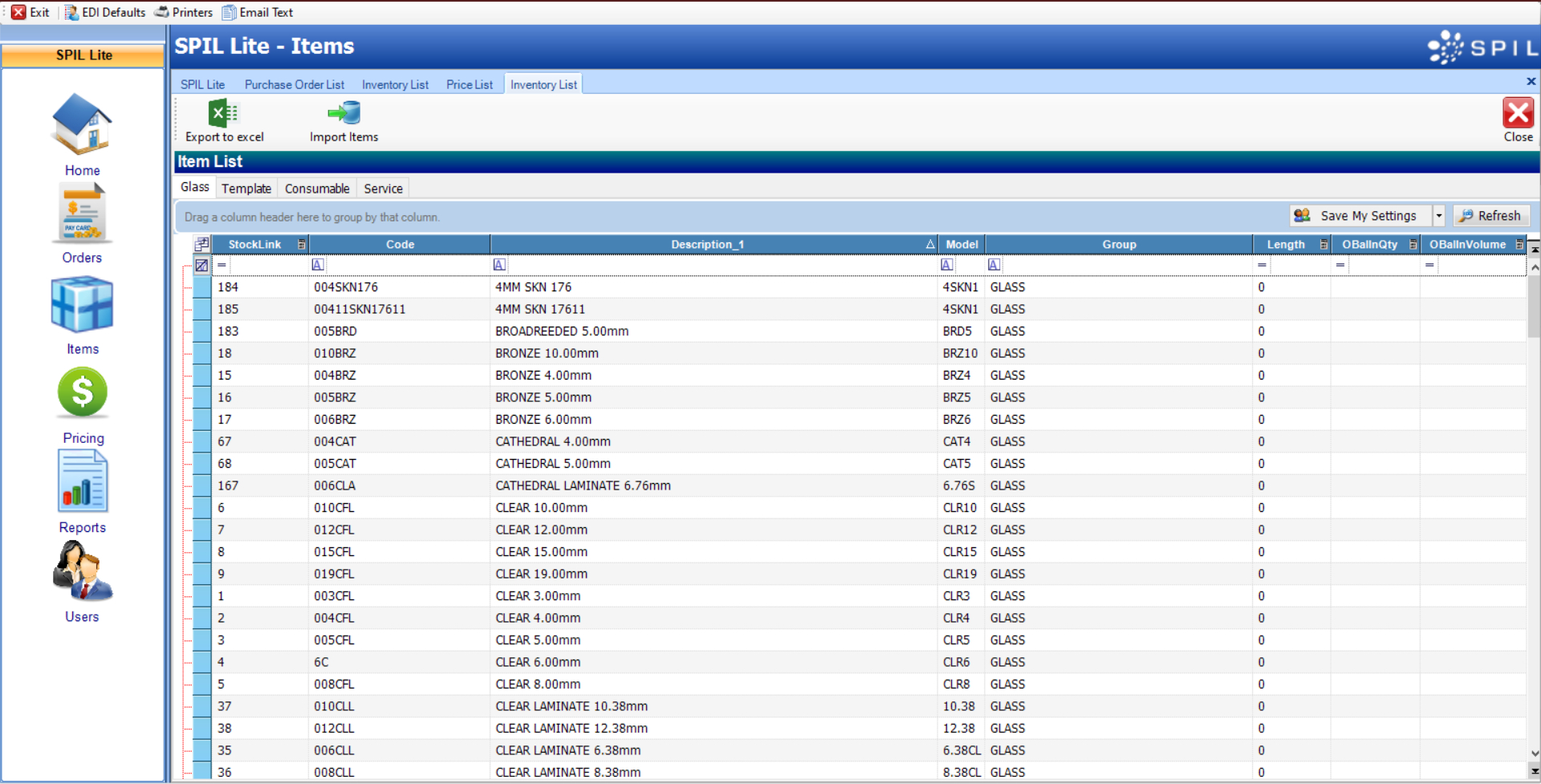Sort by the Code column header
Viewport: 1541px width, 784px height.
coord(400,244)
